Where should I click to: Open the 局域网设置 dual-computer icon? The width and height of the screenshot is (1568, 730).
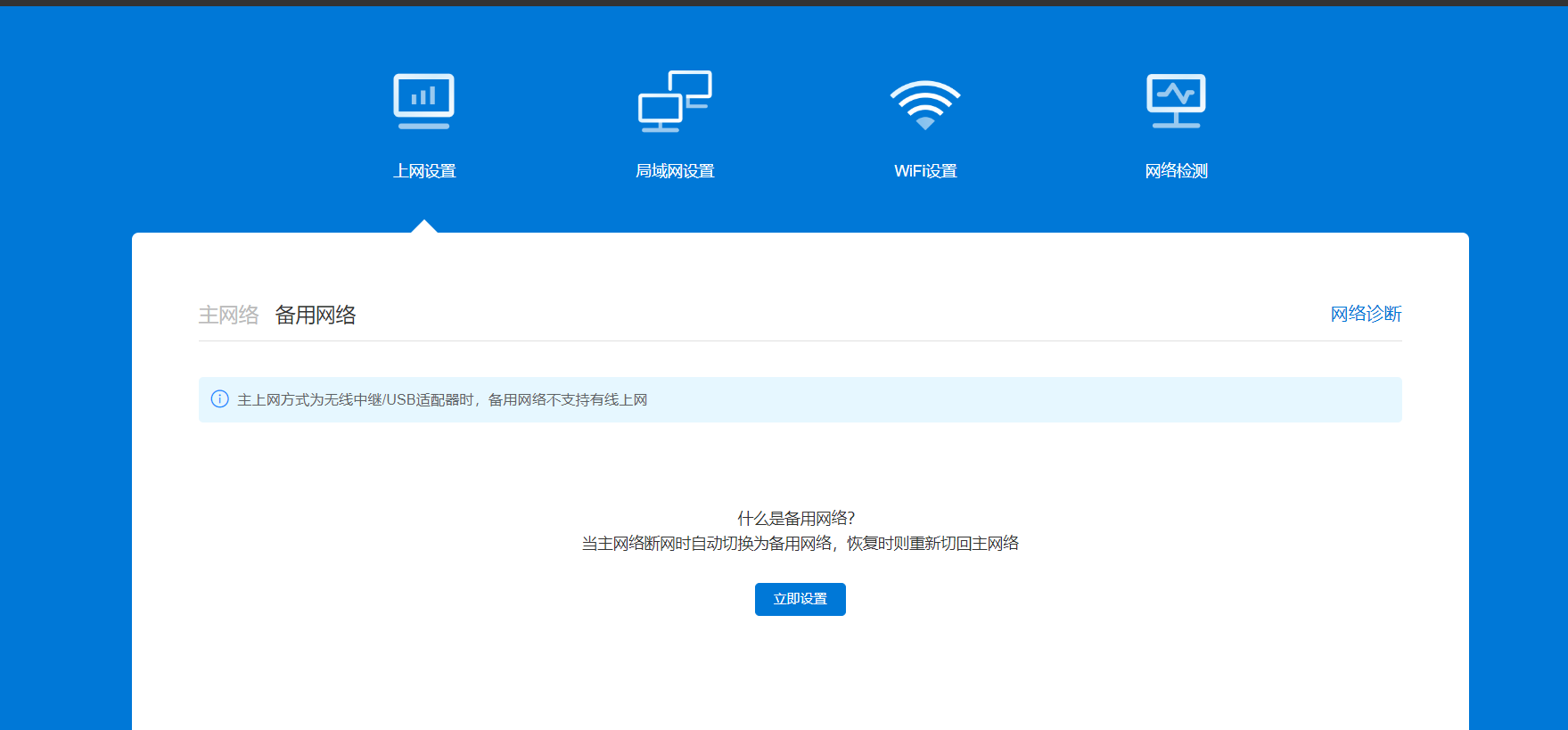pyautogui.click(x=675, y=102)
